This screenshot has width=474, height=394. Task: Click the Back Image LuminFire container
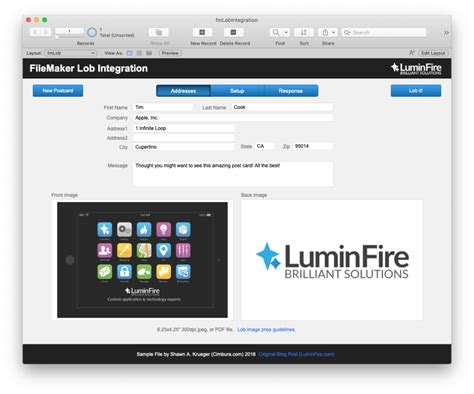pyautogui.click(x=332, y=260)
